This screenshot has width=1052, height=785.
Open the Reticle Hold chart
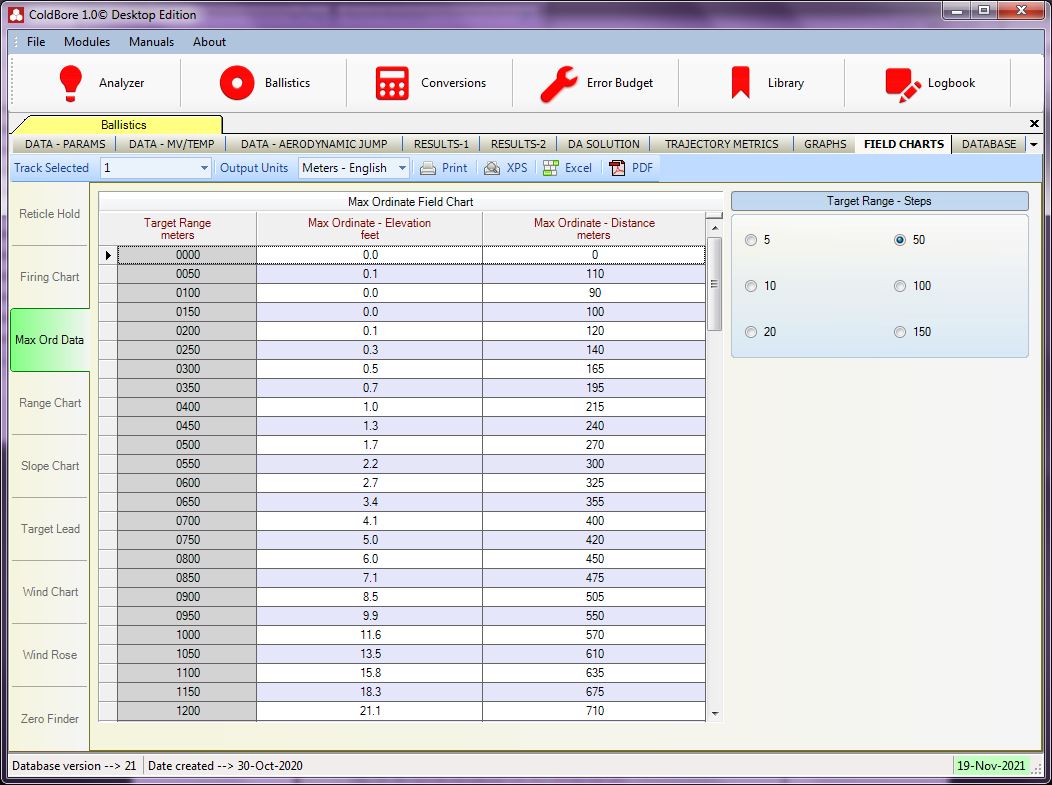click(x=50, y=214)
